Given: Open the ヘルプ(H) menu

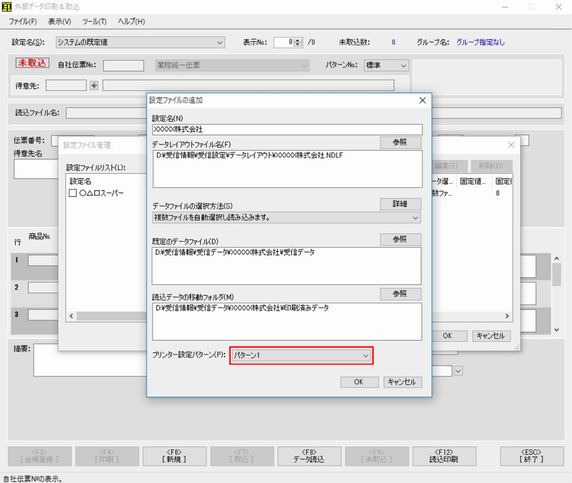Looking at the screenshot, I should [x=131, y=22].
